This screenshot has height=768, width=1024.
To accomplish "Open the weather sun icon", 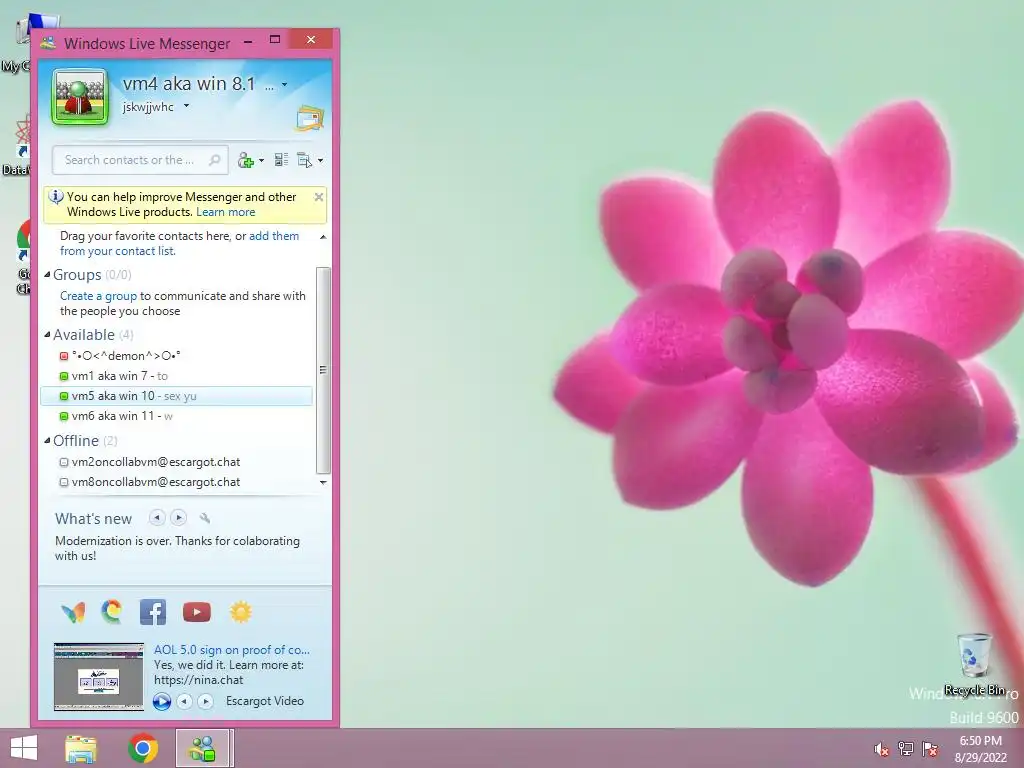I will (x=240, y=612).
